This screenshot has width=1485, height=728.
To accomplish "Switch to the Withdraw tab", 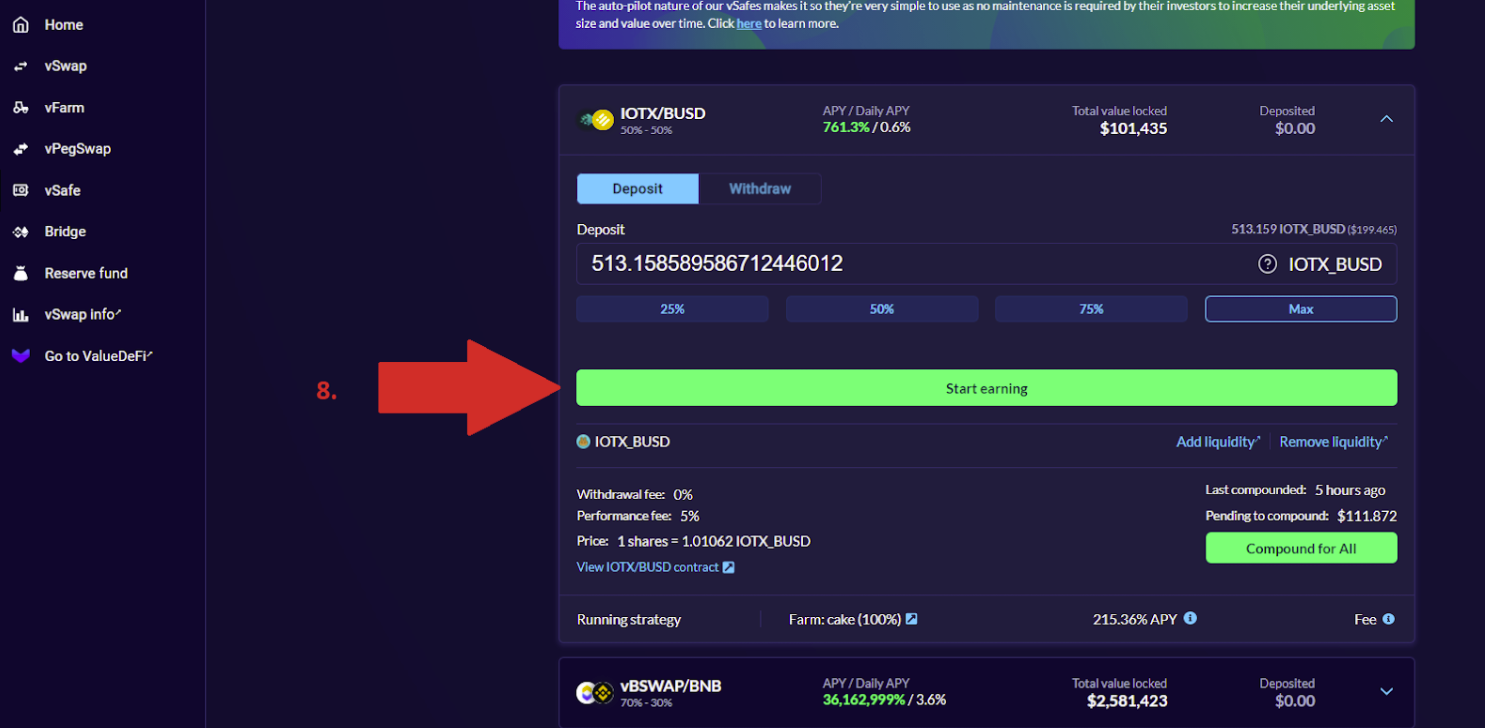I will [x=760, y=189].
